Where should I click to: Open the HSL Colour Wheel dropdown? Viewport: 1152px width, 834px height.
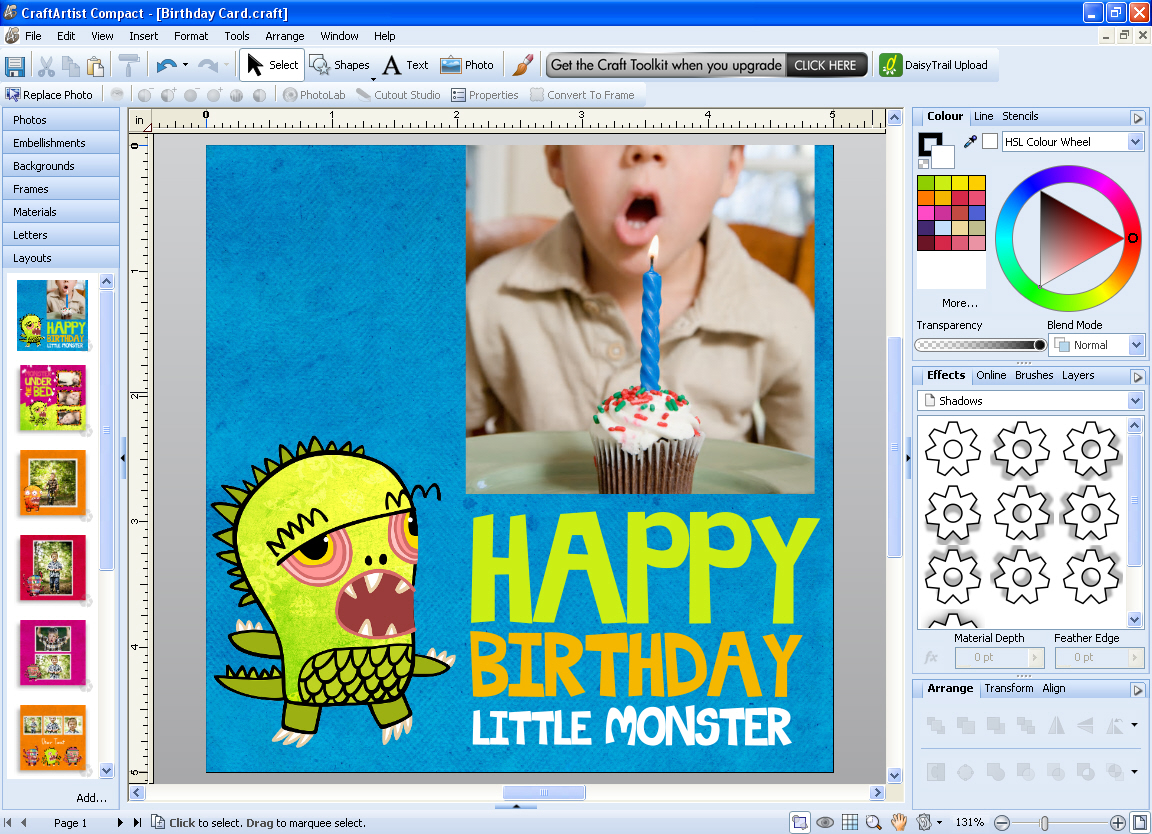point(1073,142)
